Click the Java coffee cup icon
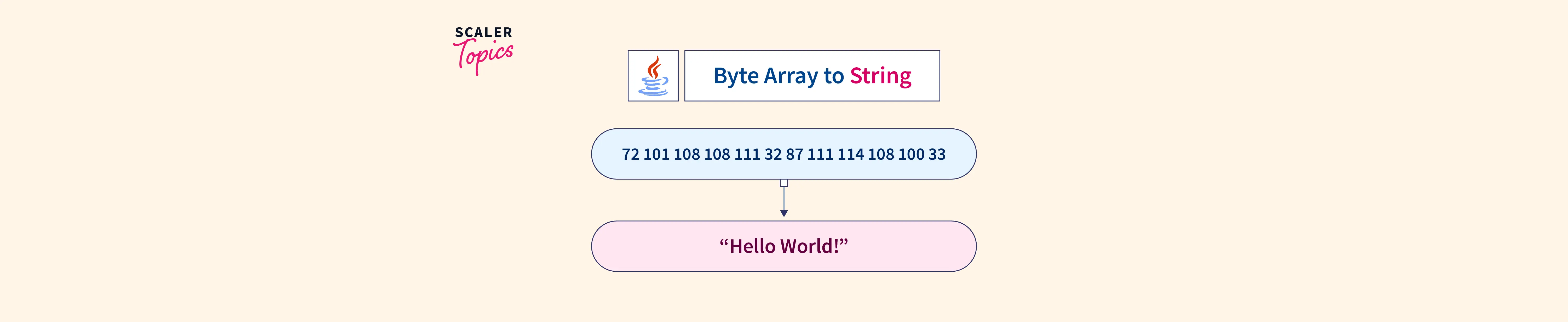This screenshot has width=1568, height=322. click(653, 76)
